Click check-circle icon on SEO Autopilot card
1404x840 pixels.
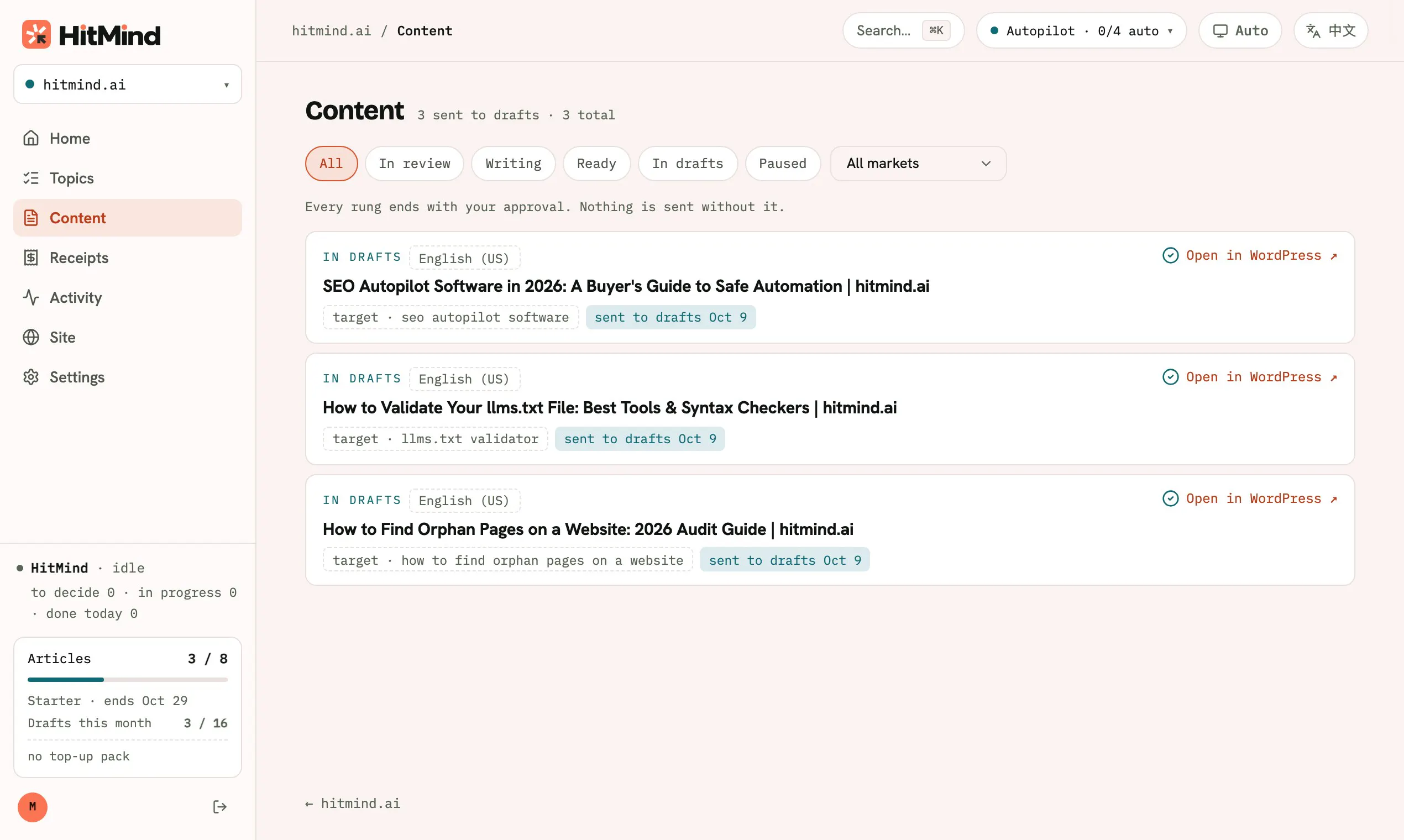click(1170, 255)
